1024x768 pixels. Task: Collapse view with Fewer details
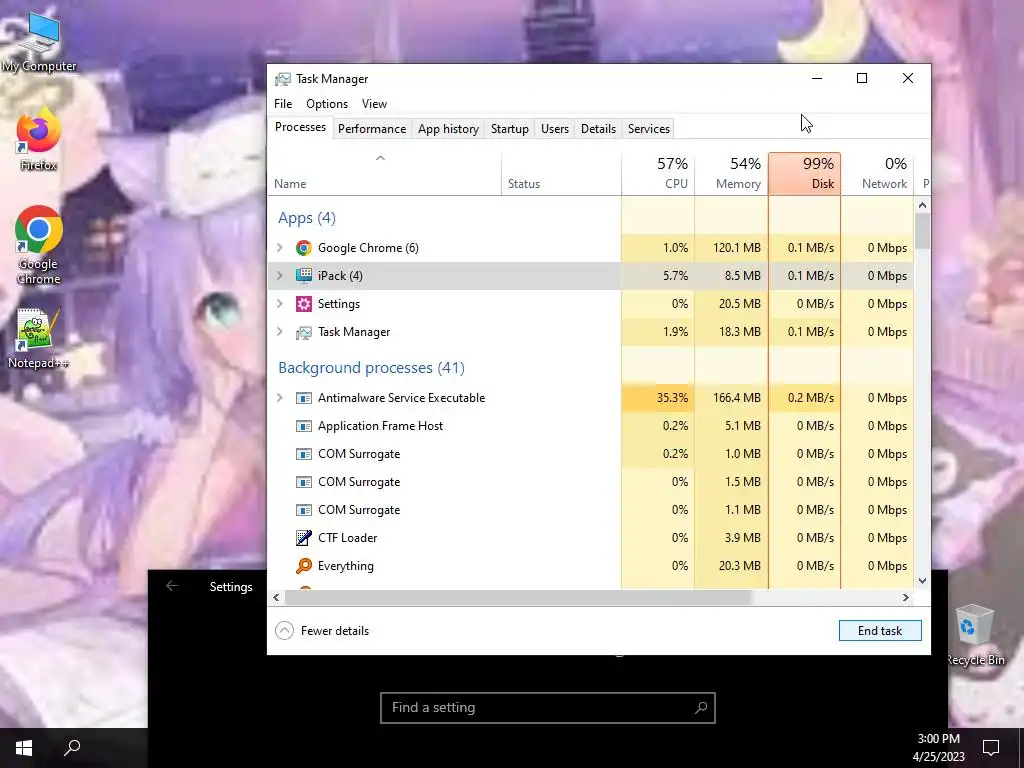click(323, 631)
